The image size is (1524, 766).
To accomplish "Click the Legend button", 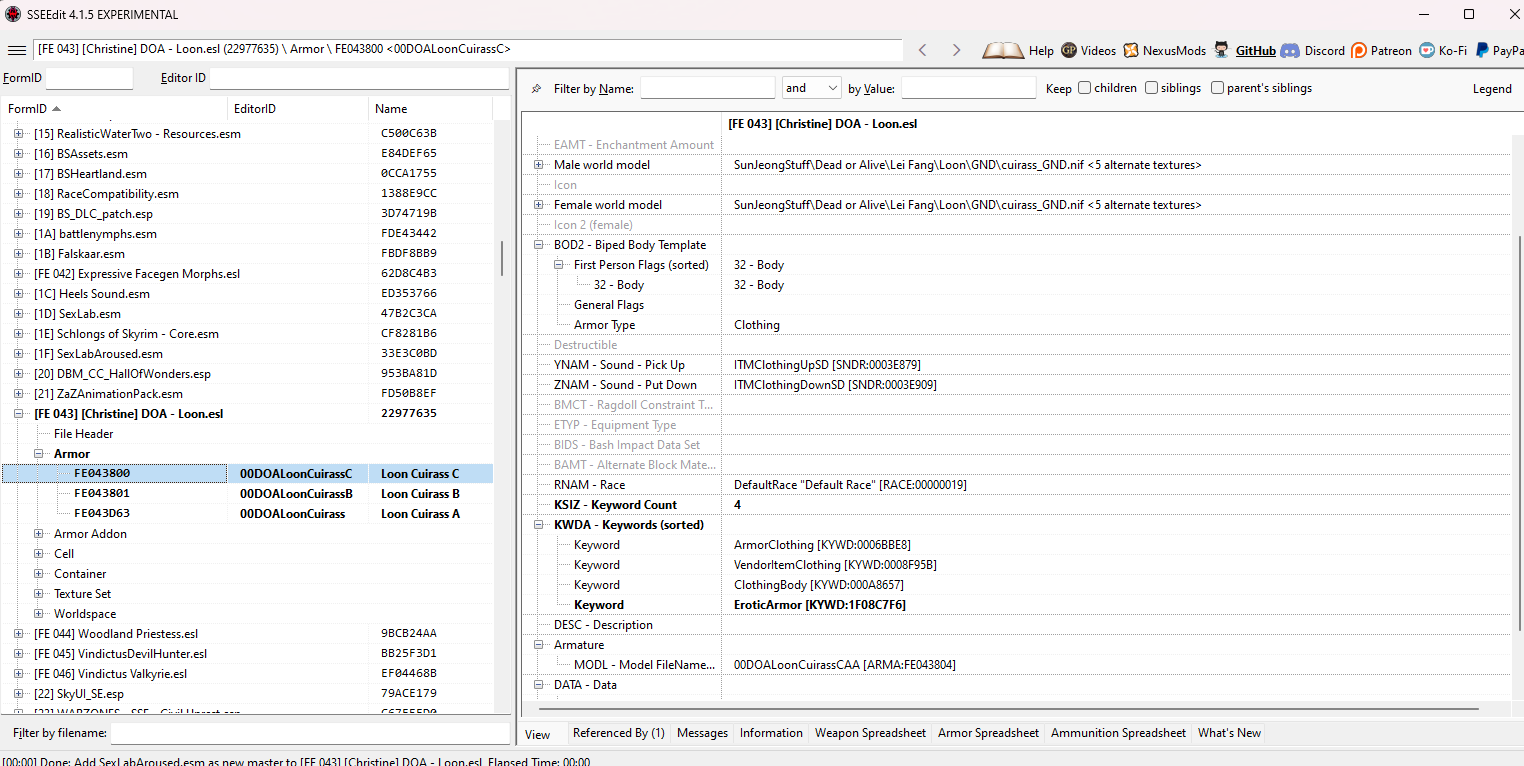I will tap(1491, 89).
